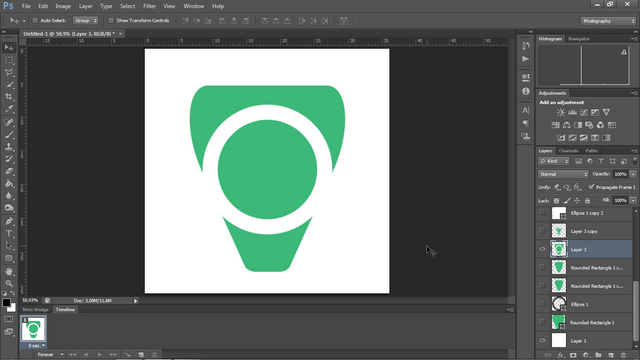Image resolution: width=640 pixels, height=360 pixels.
Task: Select the Blur tool
Action: tap(9, 196)
